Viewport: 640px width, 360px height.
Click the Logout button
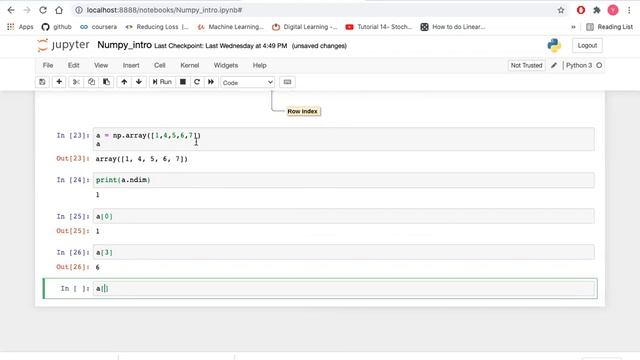point(587,45)
